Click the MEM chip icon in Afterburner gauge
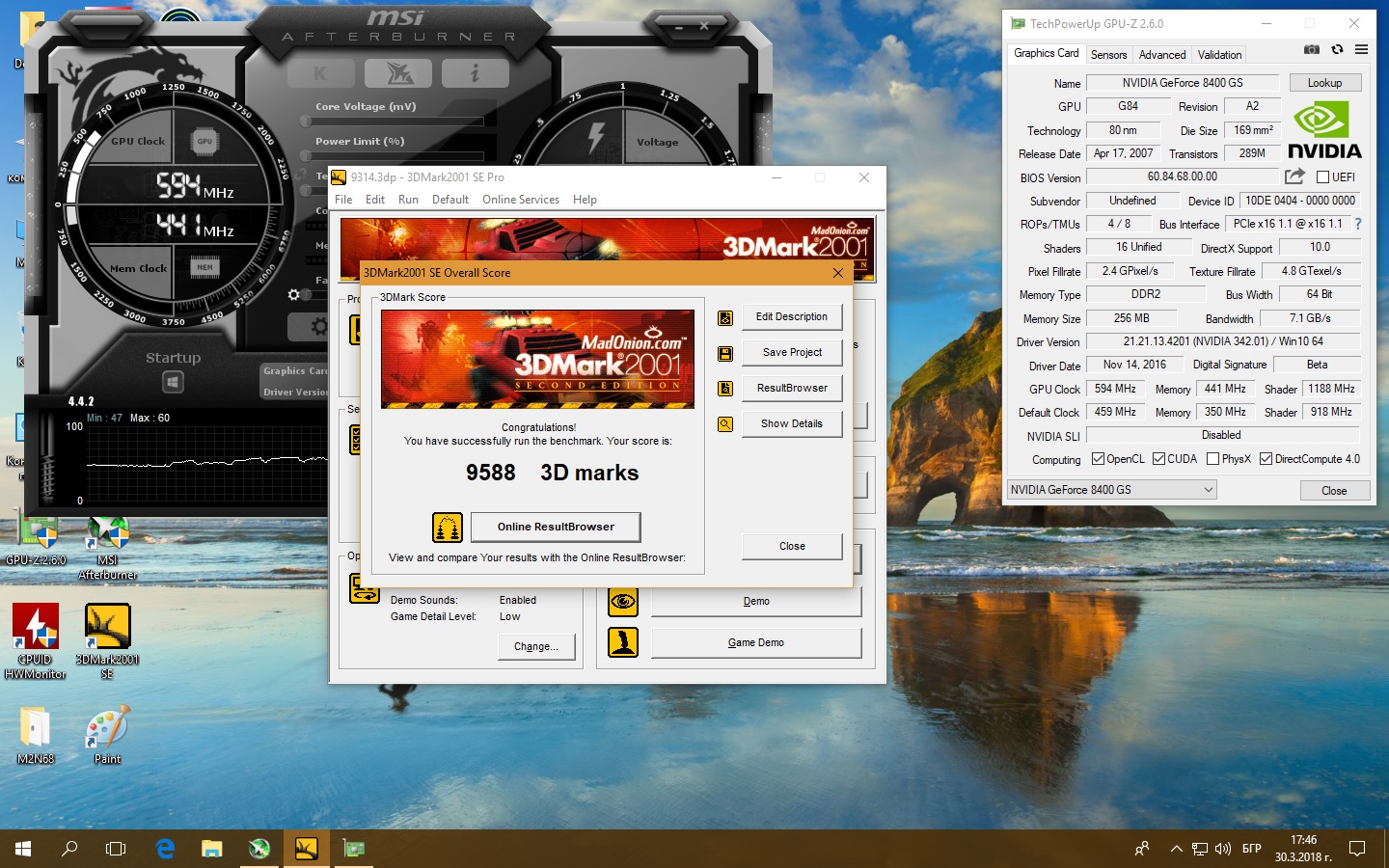 [204, 268]
